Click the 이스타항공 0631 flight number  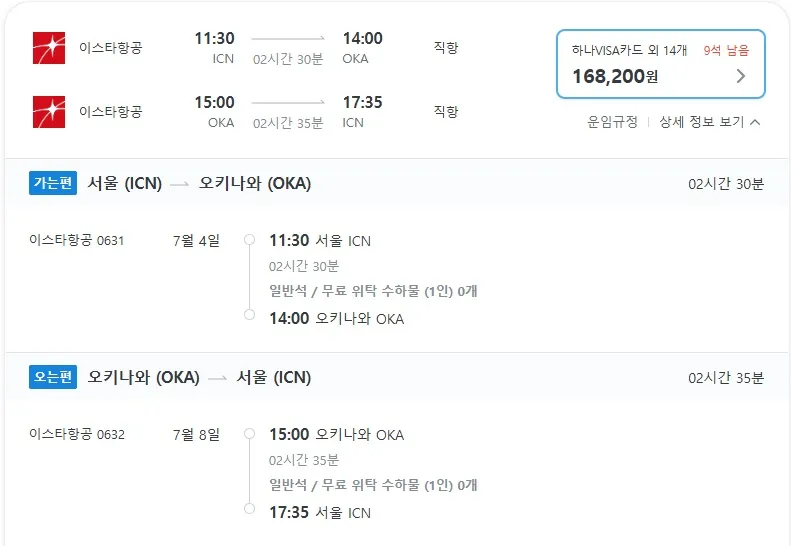coord(77,240)
